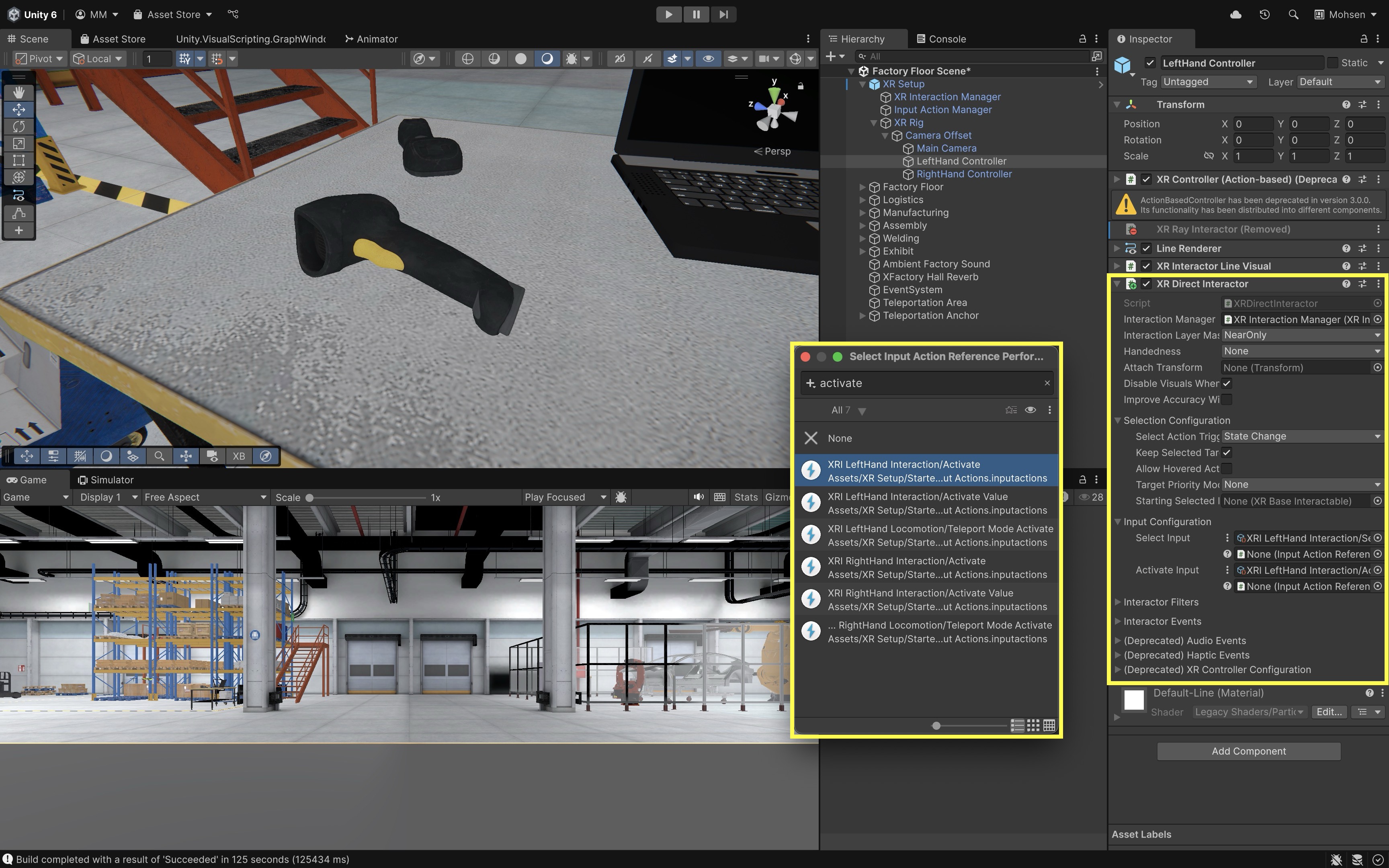This screenshot has width=1389, height=868.
Task: Disable the Line Renderer component
Action: click(x=1146, y=249)
